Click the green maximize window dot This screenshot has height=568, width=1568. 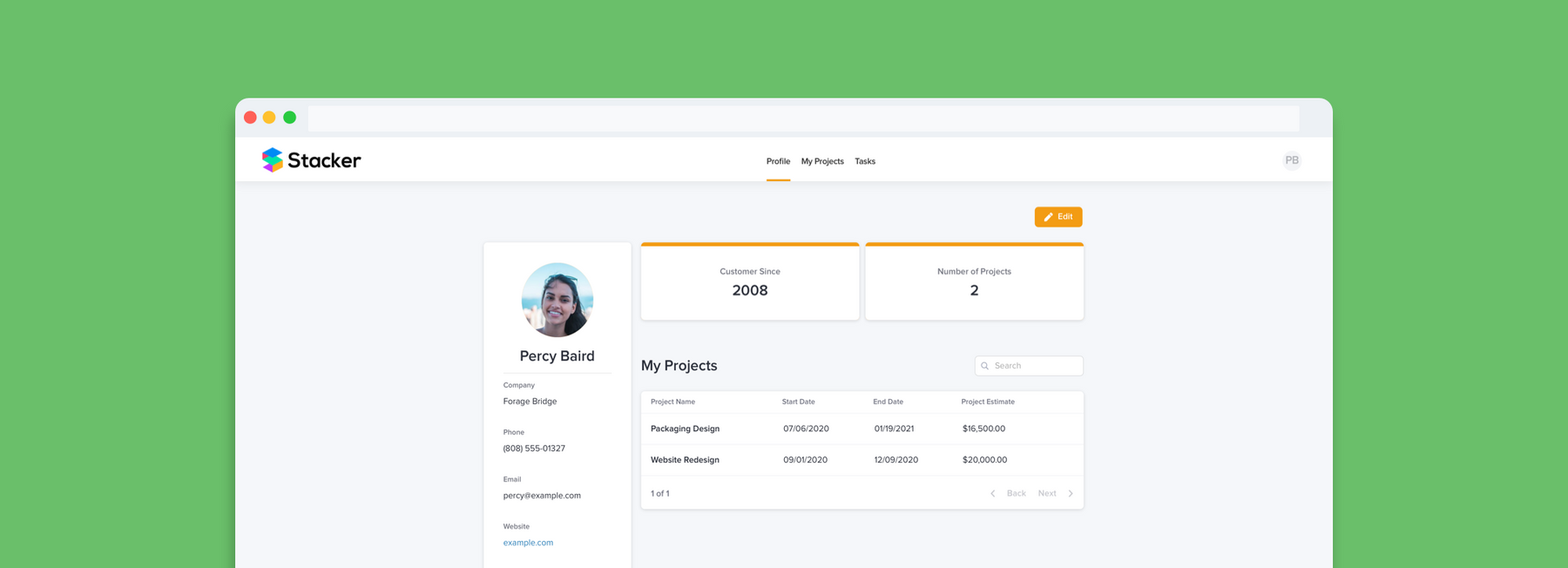click(x=289, y=118)
